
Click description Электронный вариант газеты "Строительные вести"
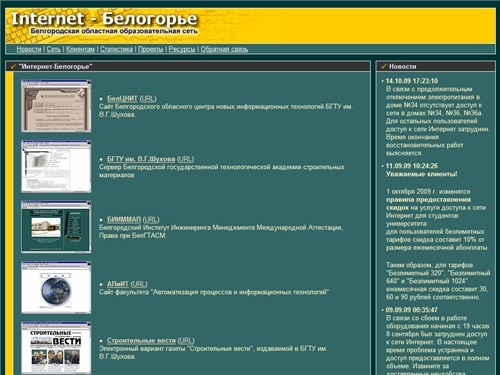[213, 352]
